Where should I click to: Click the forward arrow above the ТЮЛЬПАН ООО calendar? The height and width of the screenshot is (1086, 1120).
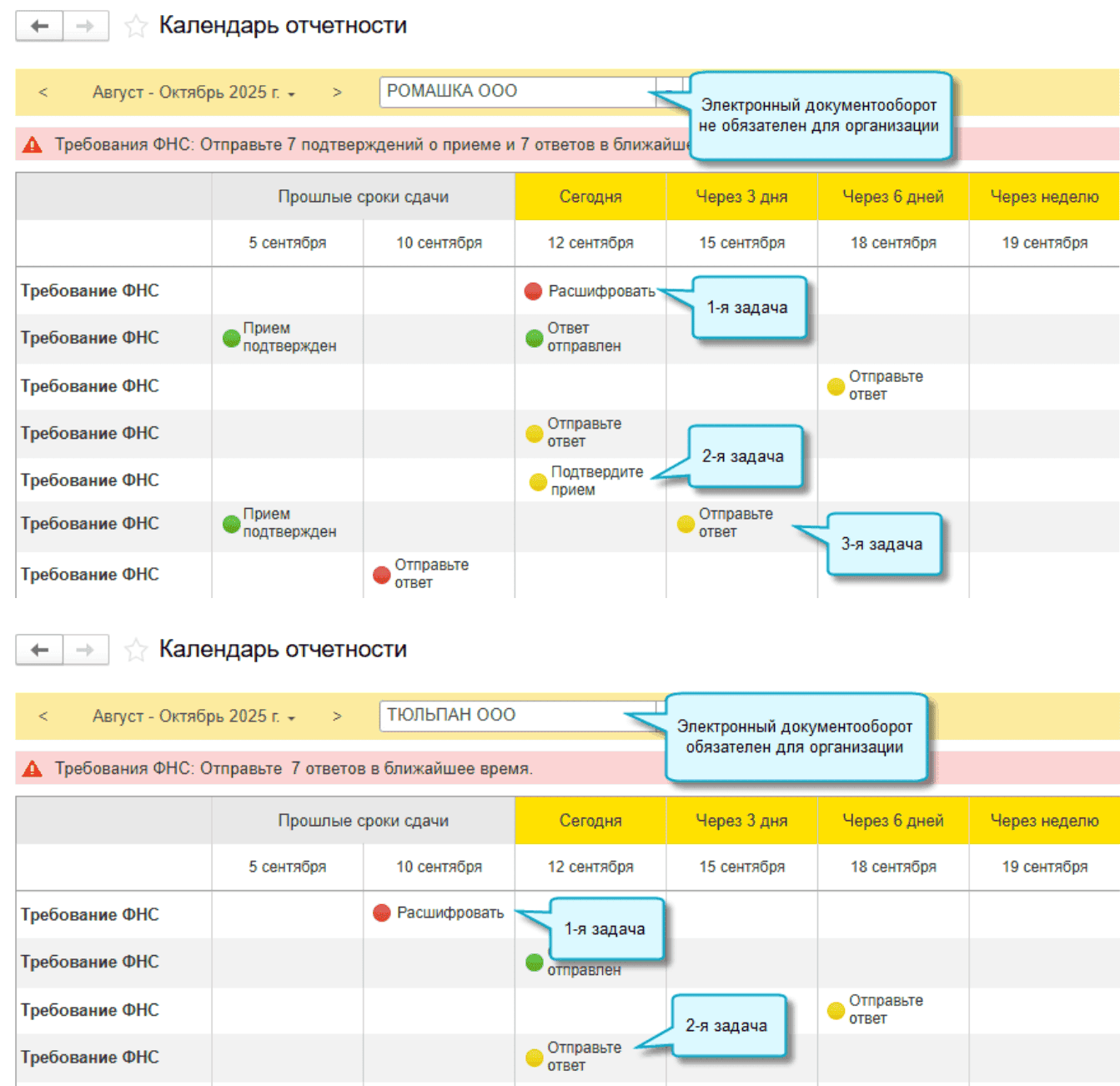pos(86,650)
